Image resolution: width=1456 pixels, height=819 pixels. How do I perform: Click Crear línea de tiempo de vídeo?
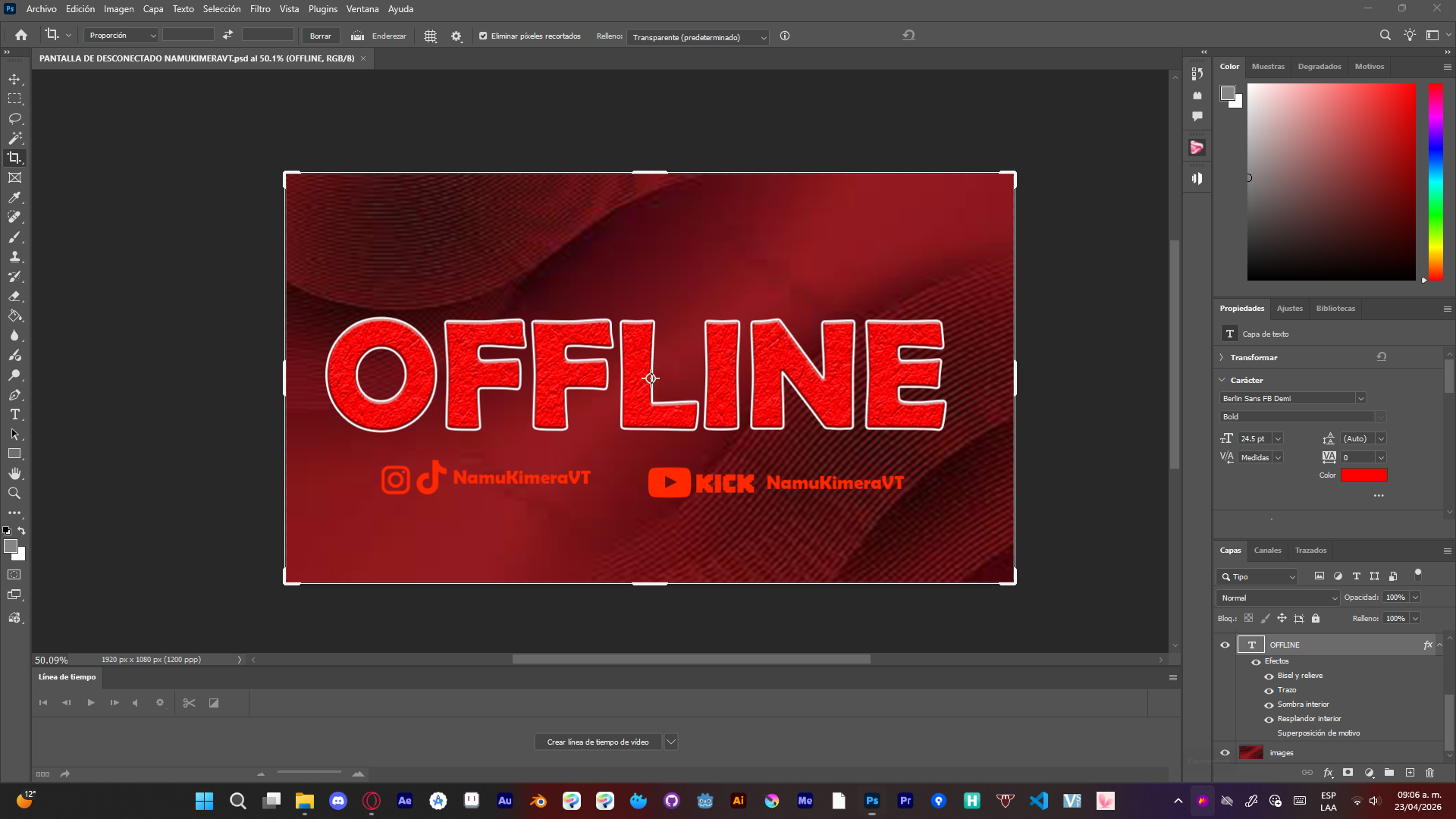[598, 742]
